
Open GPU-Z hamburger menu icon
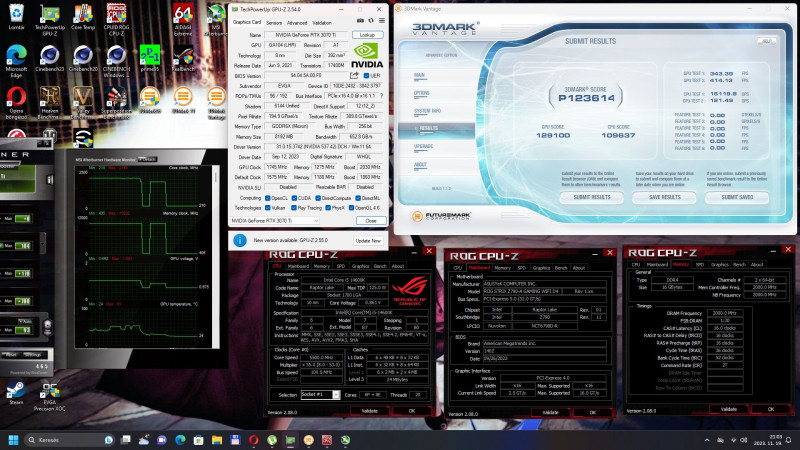tap(382, 21)
